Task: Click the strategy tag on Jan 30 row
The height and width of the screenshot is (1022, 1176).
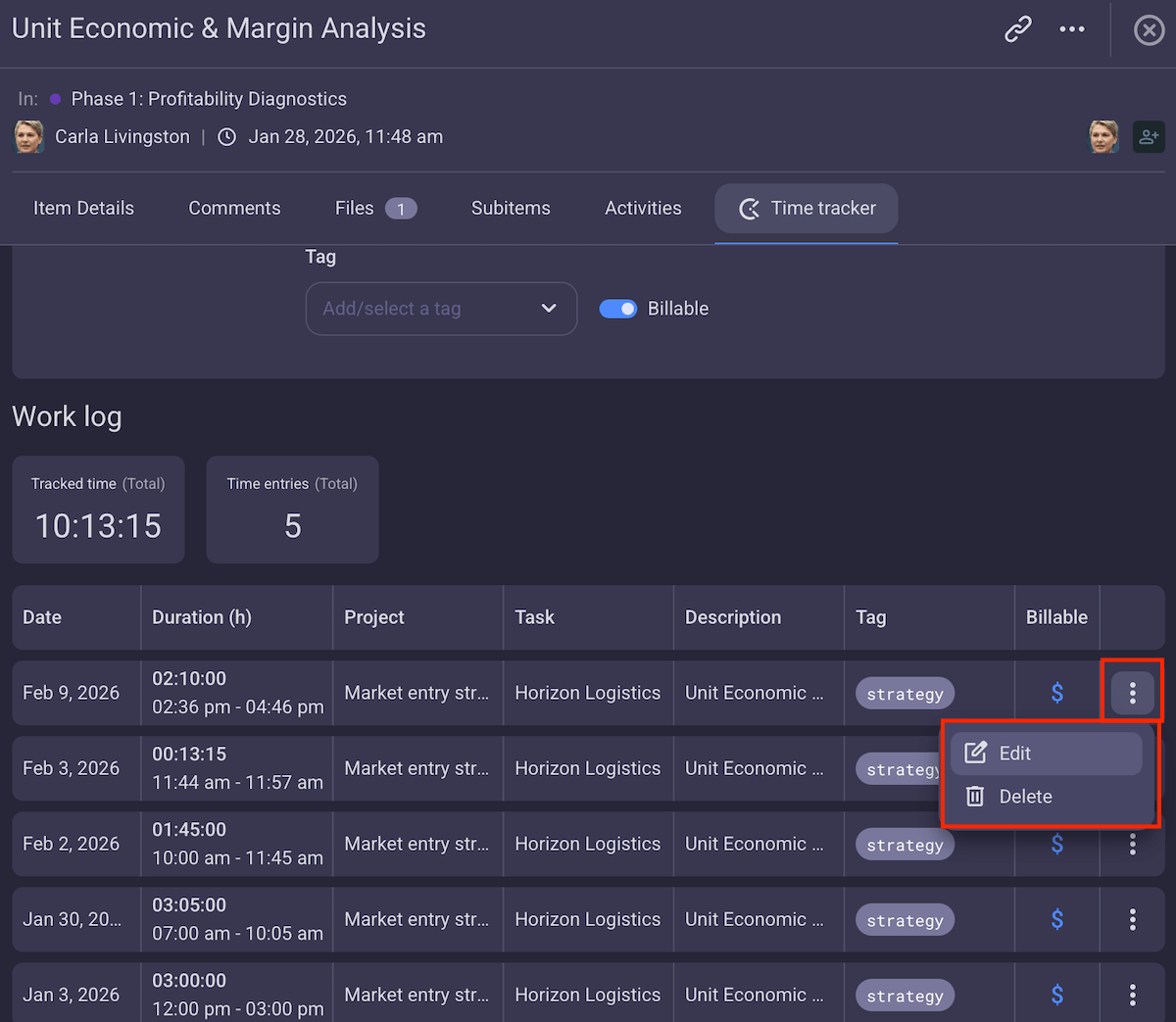Action: pos(905,920)
